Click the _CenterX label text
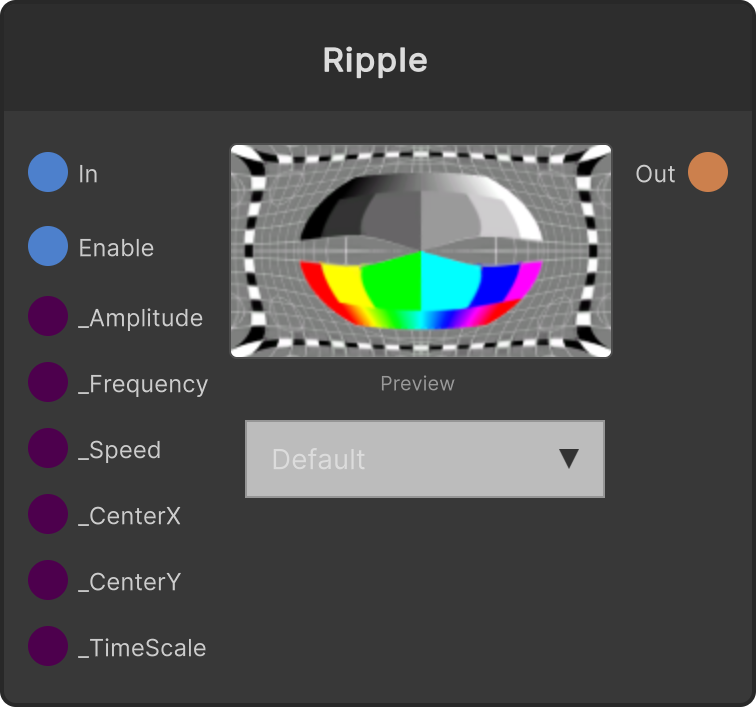 point(129,516)
